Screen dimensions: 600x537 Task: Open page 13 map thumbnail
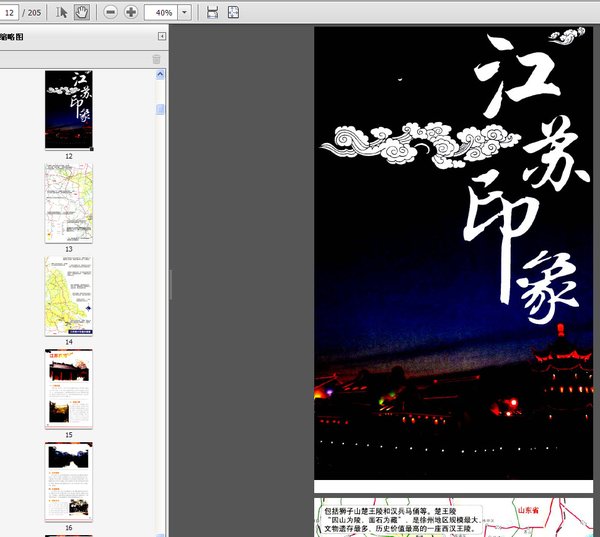tap(69, 203)
